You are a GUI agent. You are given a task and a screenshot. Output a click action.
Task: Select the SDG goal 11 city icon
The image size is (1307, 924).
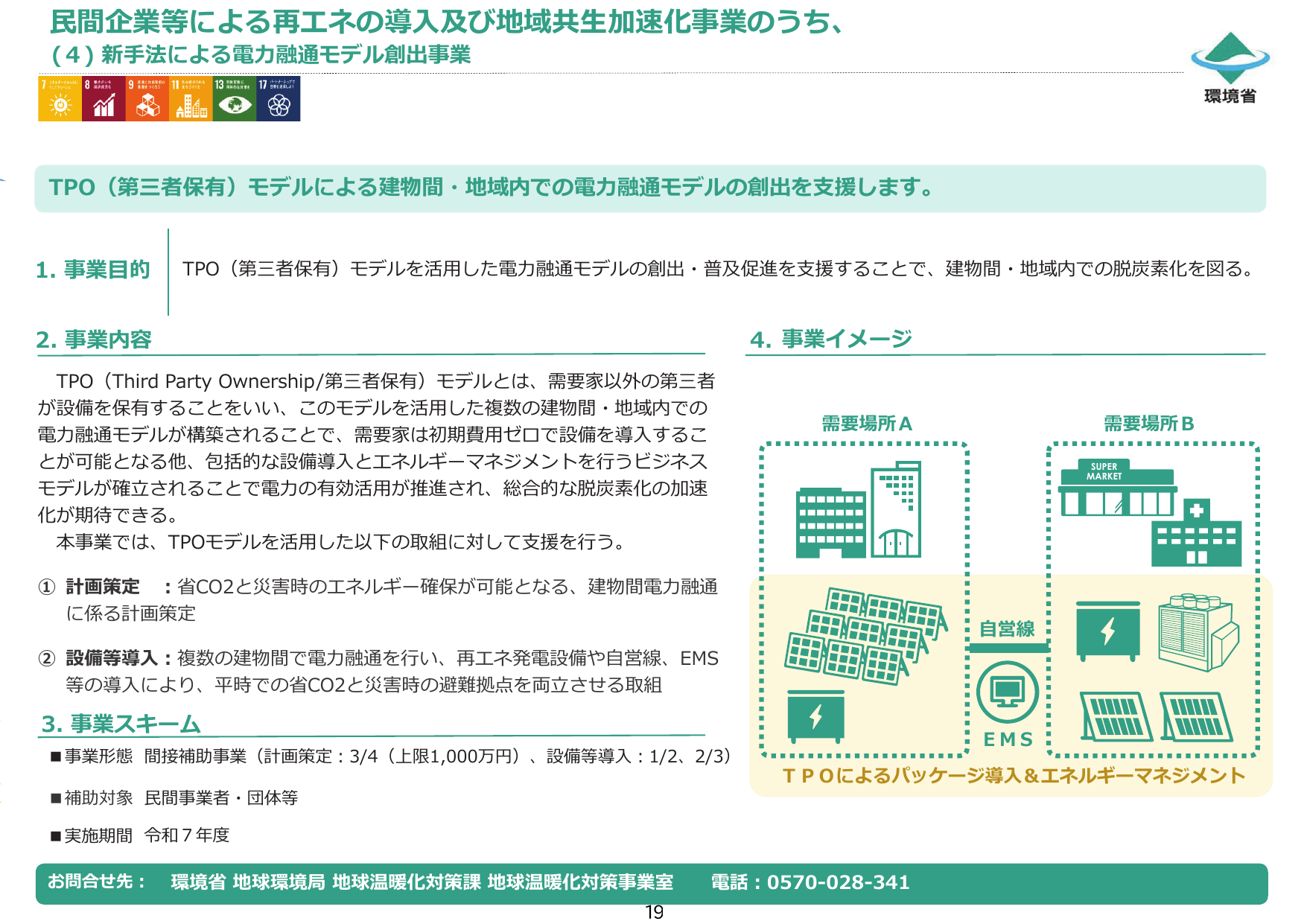click(191, 98)
